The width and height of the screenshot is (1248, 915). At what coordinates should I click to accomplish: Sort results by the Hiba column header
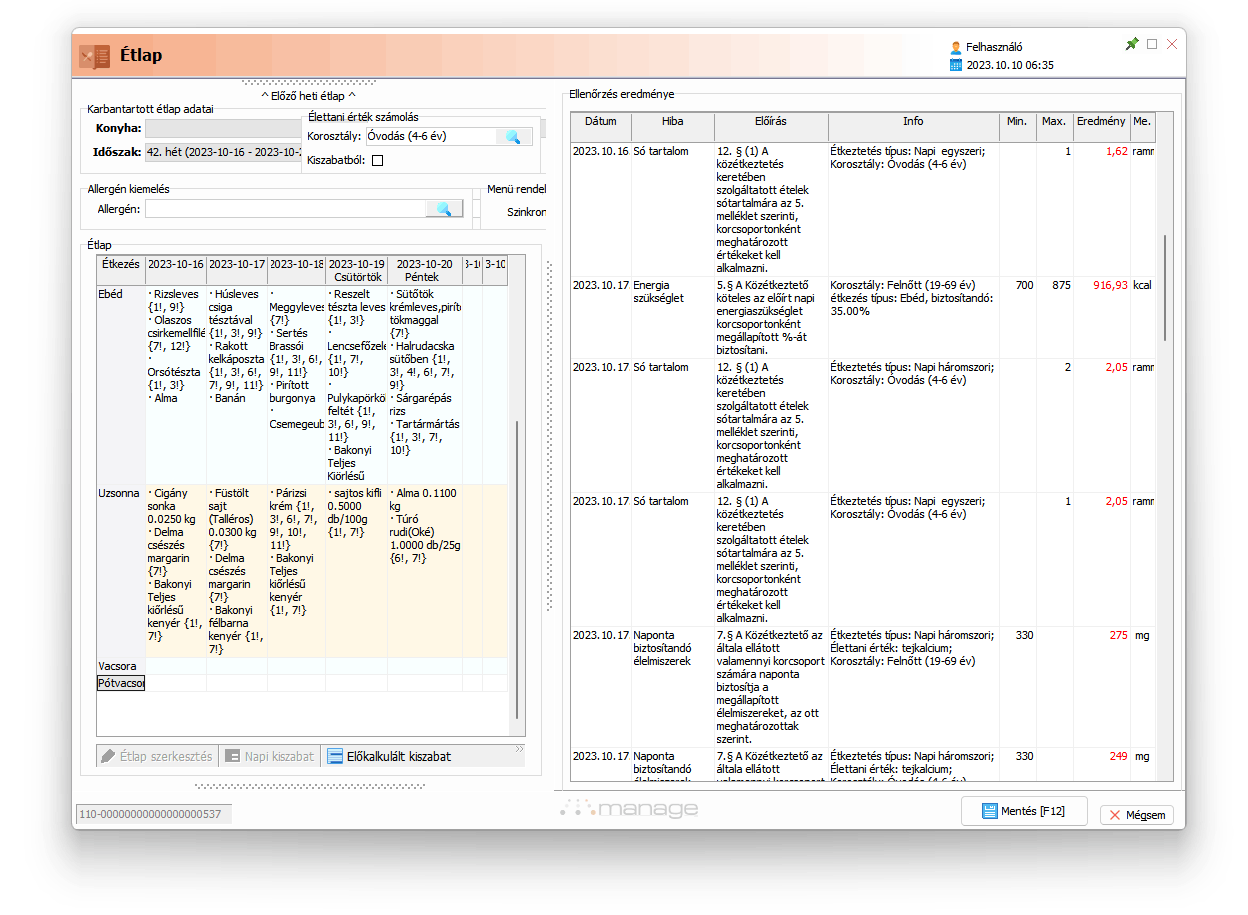point(672,122)
